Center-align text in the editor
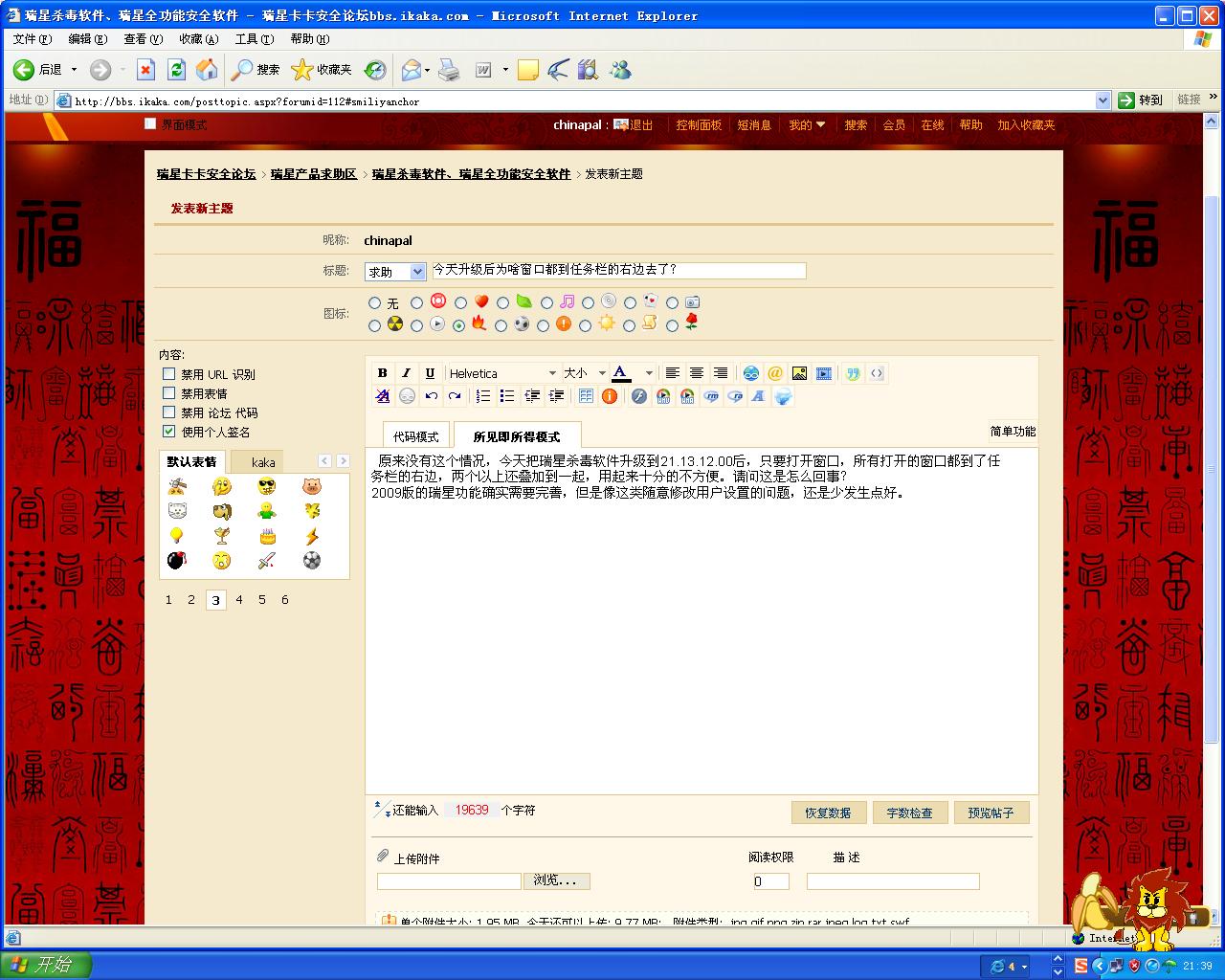The height and width of the screenshot is (980, 1225). click(x=697, y=373)
